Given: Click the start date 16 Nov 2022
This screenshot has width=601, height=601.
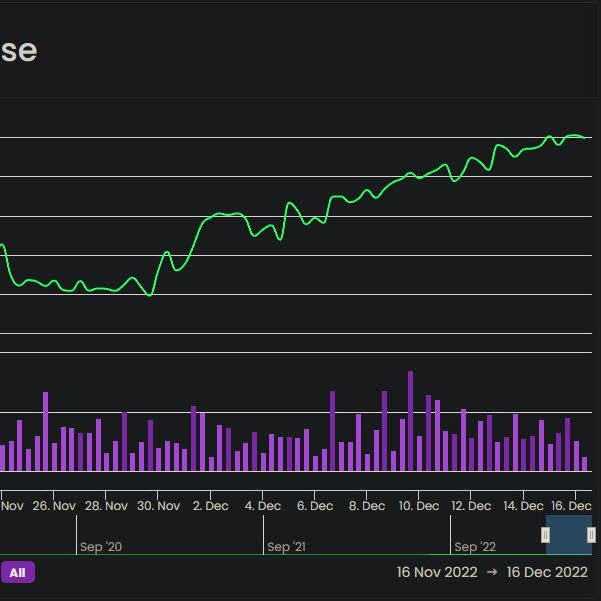Looking at the screenshot, I should pyautogui.click(x=437, y=573).
